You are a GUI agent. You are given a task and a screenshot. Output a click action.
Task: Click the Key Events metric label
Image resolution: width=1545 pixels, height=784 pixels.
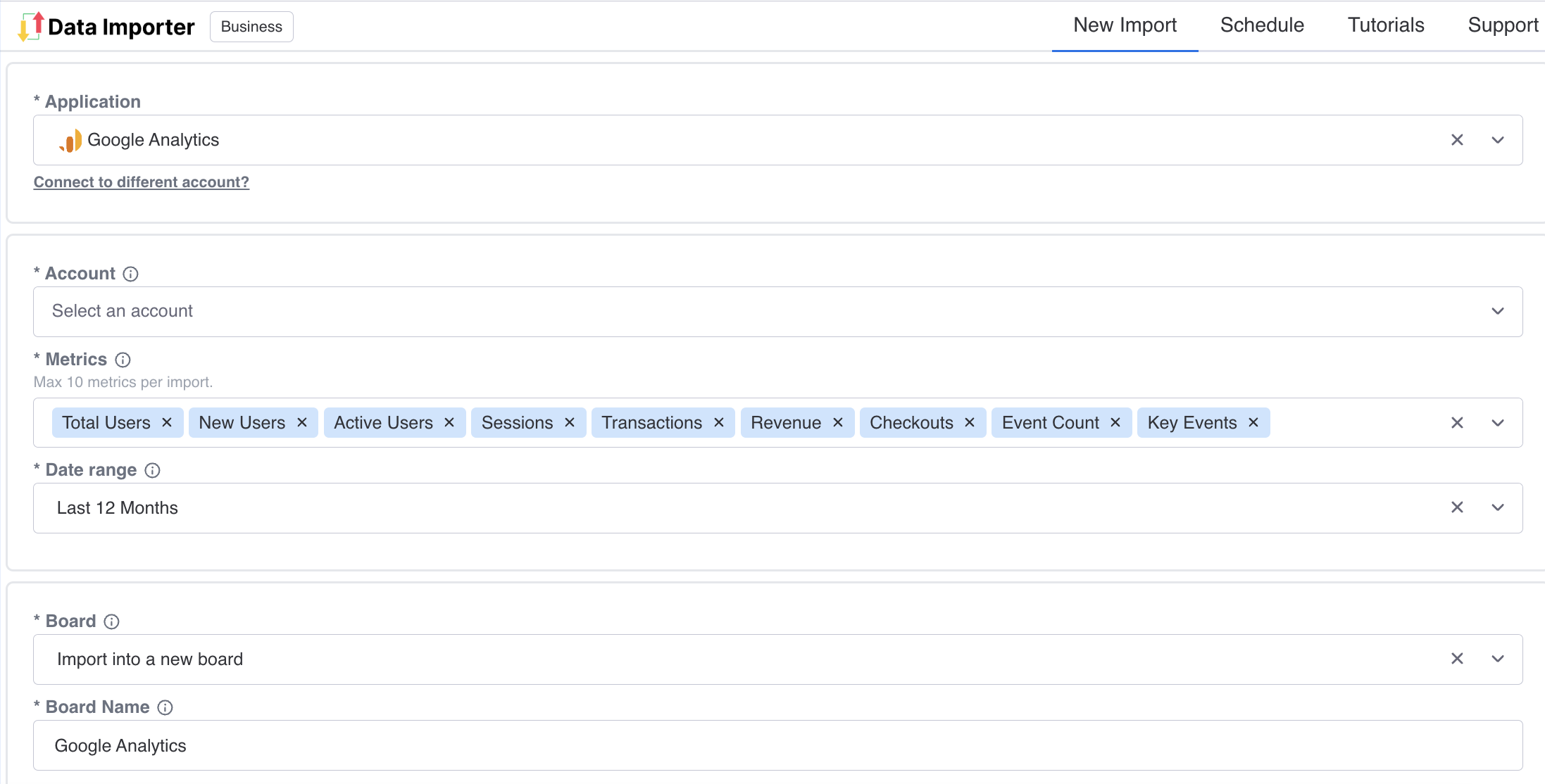[x=1192, y=422]
